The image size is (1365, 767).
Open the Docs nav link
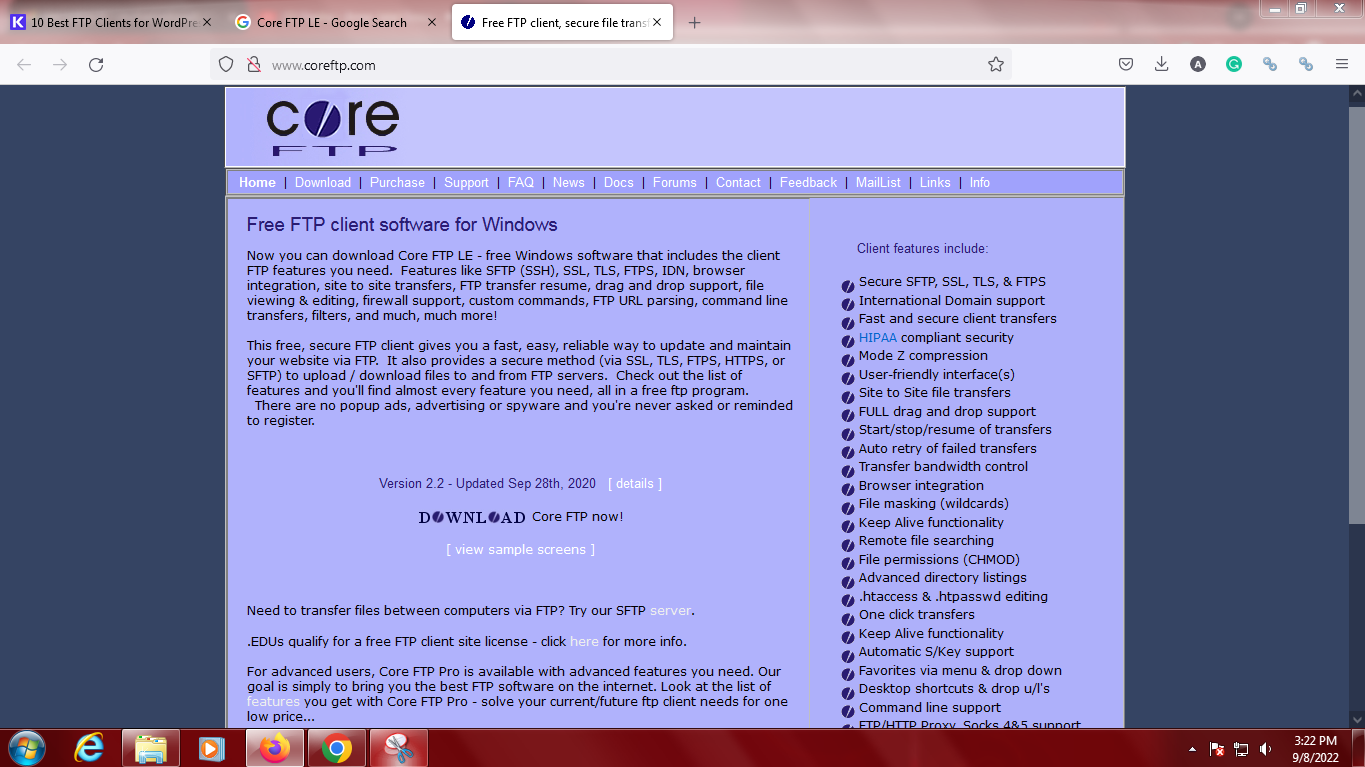pyautogui.click(x=619, y=182)
